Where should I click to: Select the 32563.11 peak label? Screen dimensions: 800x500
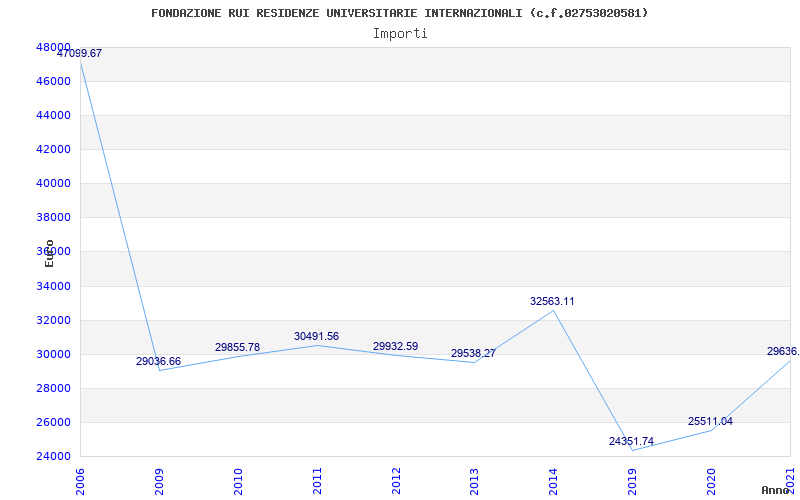pyautogui.click(x=552, y=302)
